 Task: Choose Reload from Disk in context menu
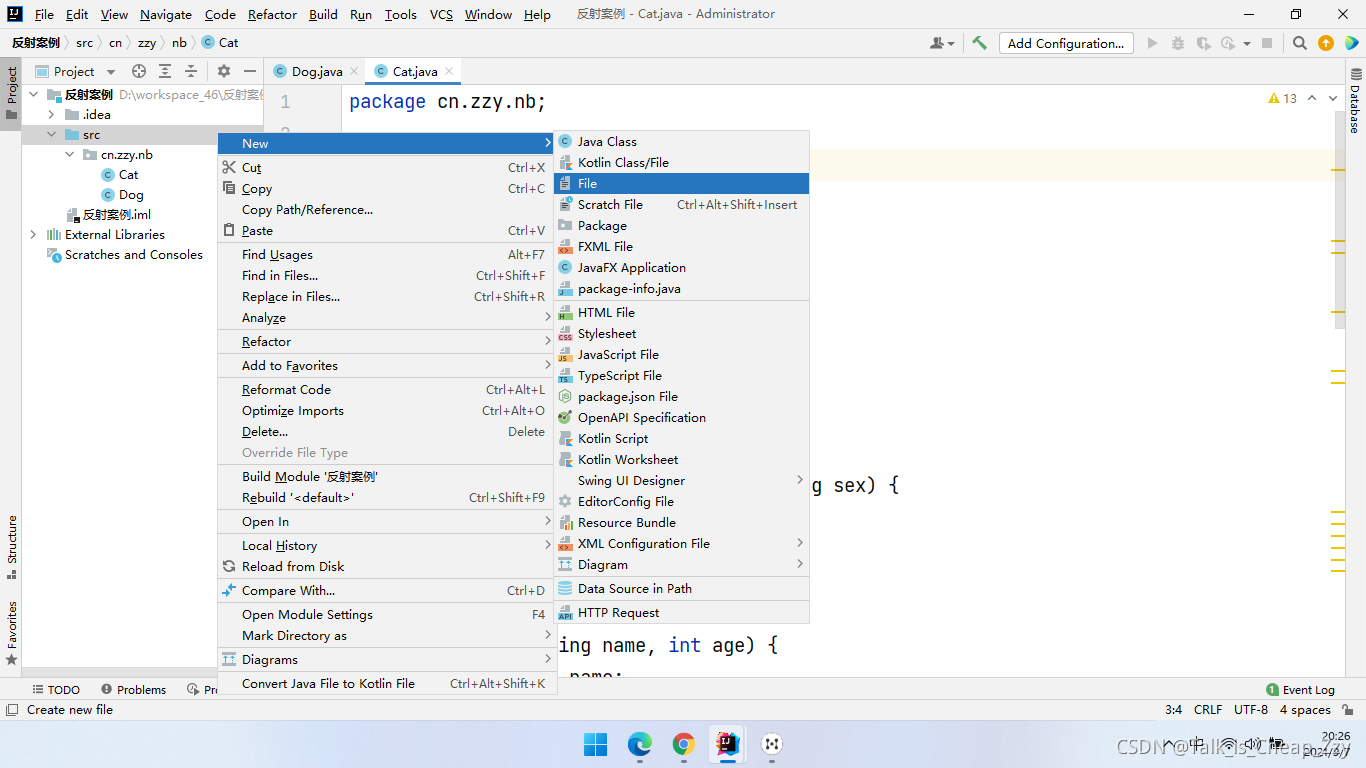(x=387, y=566)
